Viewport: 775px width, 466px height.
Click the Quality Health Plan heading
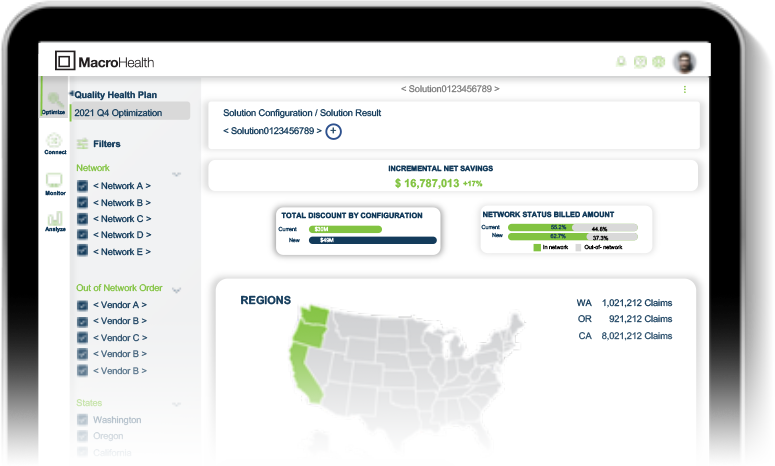[116, 95]
